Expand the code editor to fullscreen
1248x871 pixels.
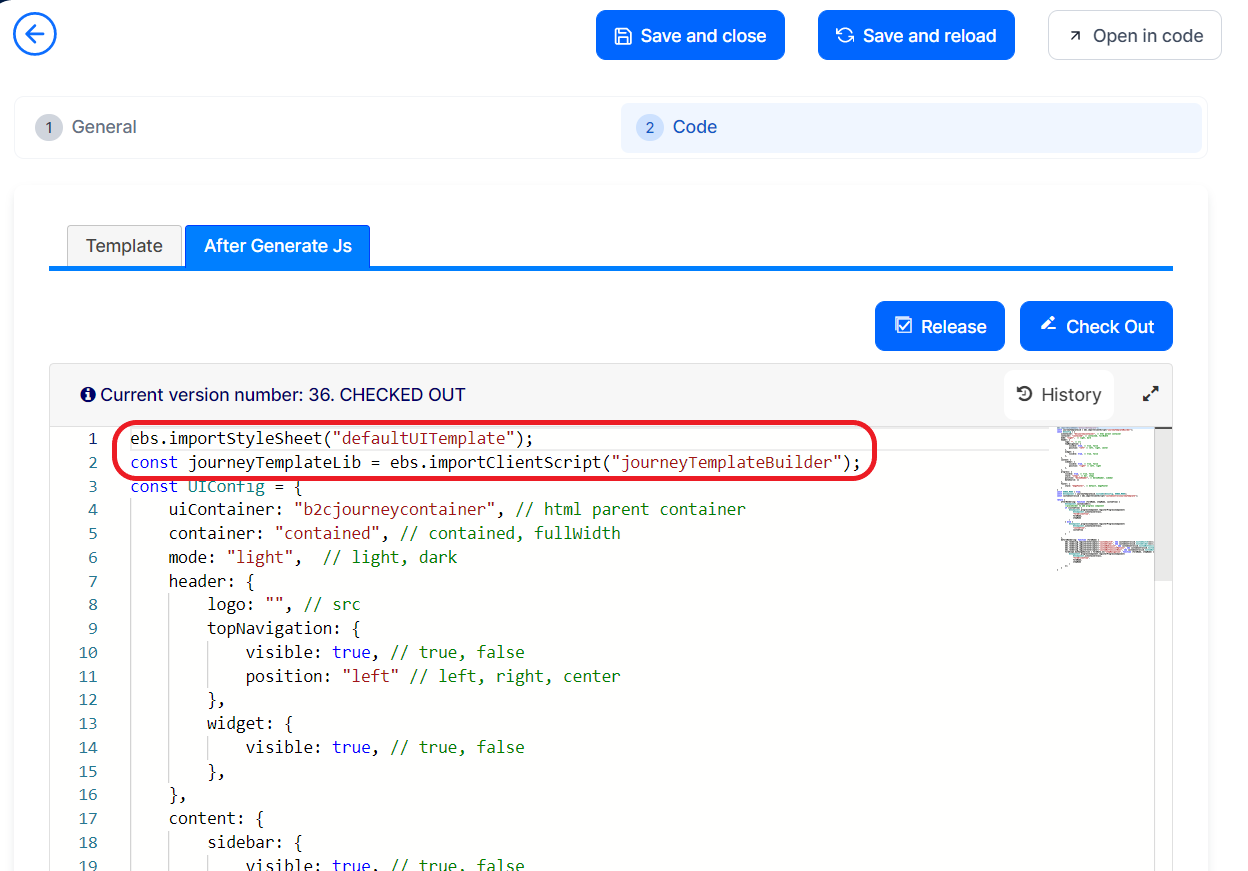pyautogui.click(x=1150, y=394)
